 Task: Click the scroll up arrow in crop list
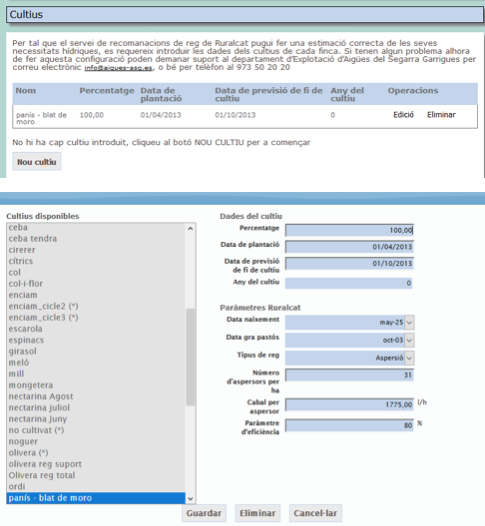tap(191, 229)
